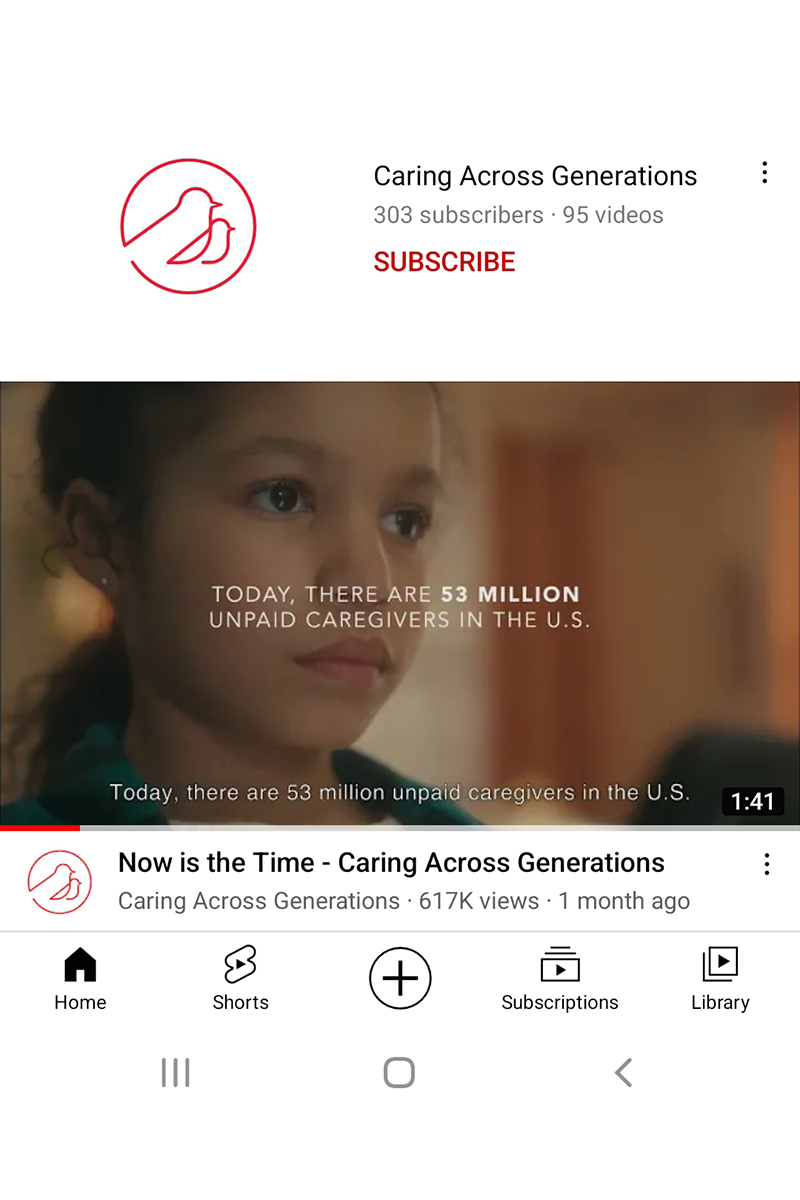This screenshot has height=1200, width=800.
Task: Open the Subscriptions icon in bottom bar
Action: 560,965
